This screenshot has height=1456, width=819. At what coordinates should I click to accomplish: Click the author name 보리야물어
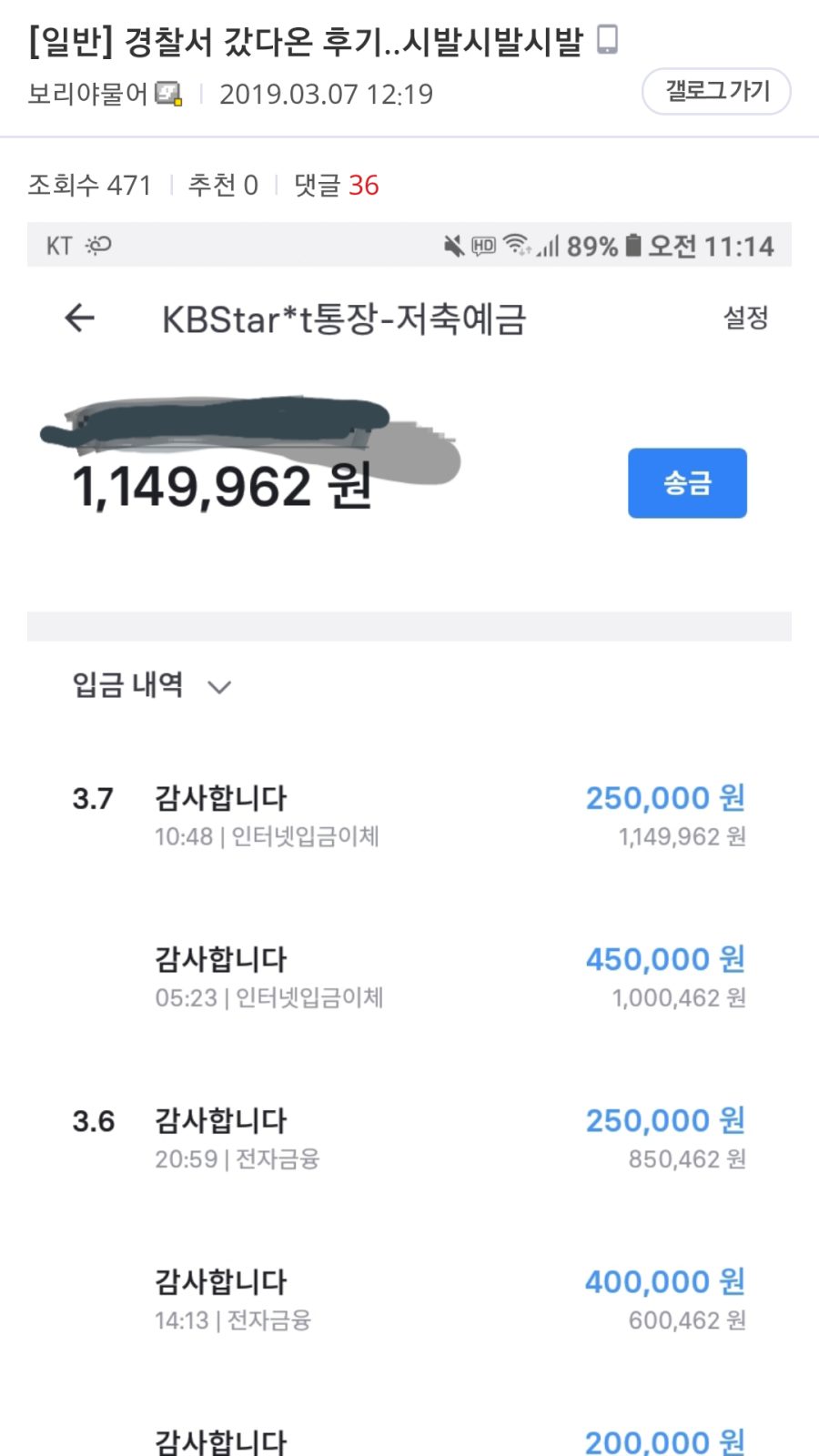(x=87, y=94)
